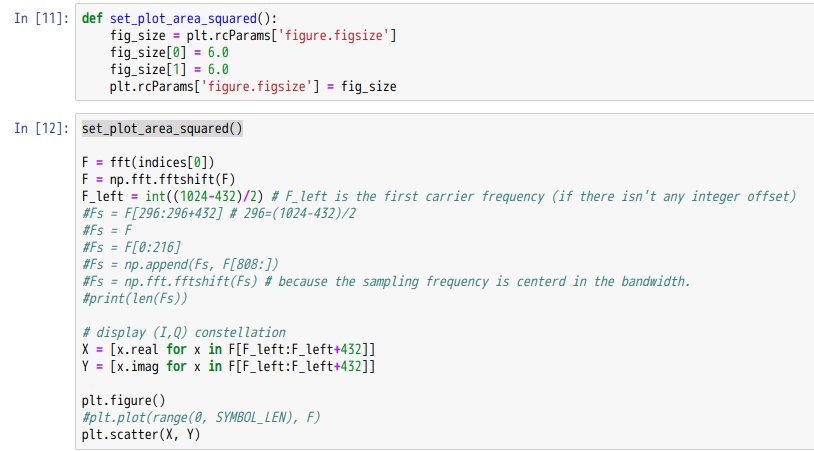Click the plt.scatter(X, Y) line

point(141,434)
